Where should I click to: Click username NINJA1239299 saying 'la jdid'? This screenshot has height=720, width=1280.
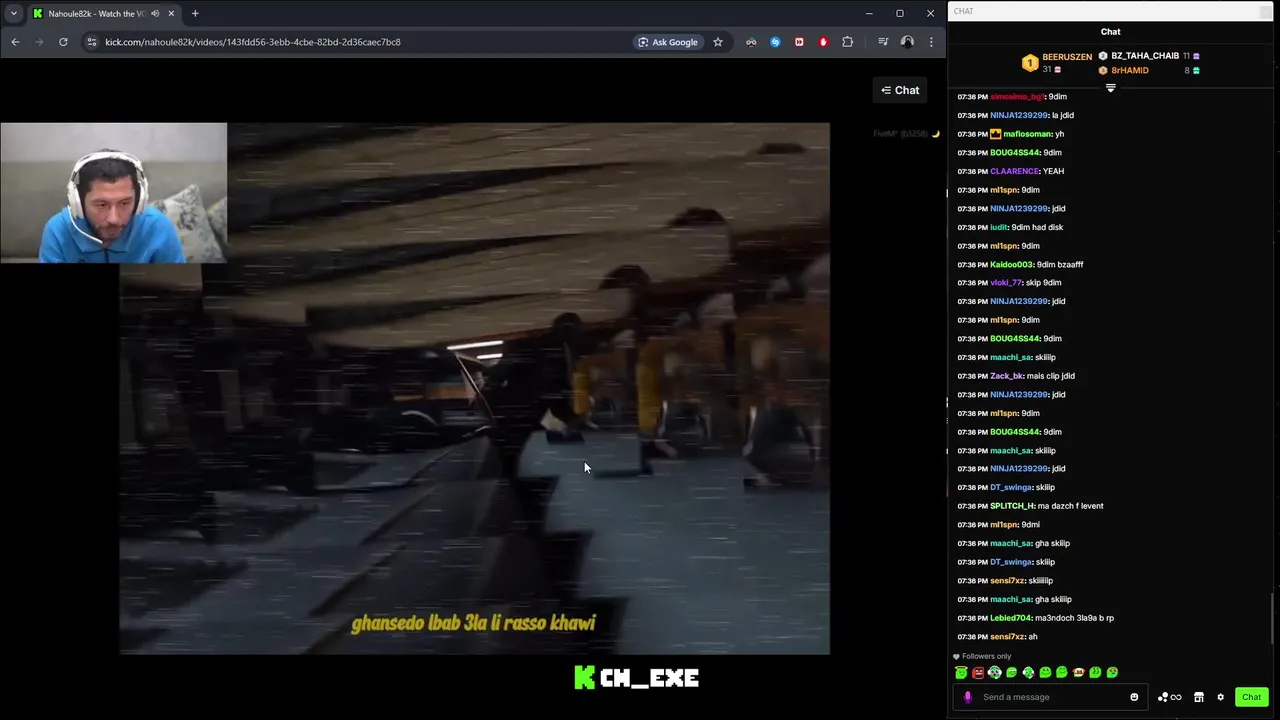click(1019, 115)
